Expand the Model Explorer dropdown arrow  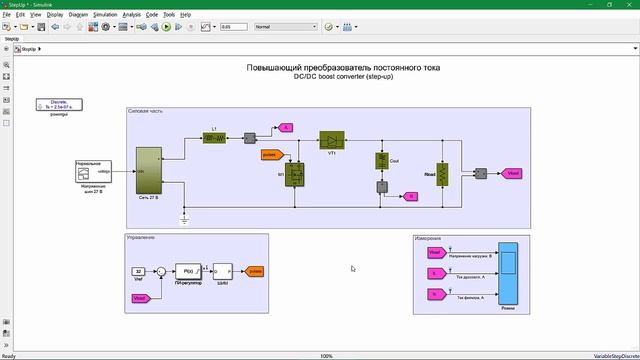click(131, 27)
